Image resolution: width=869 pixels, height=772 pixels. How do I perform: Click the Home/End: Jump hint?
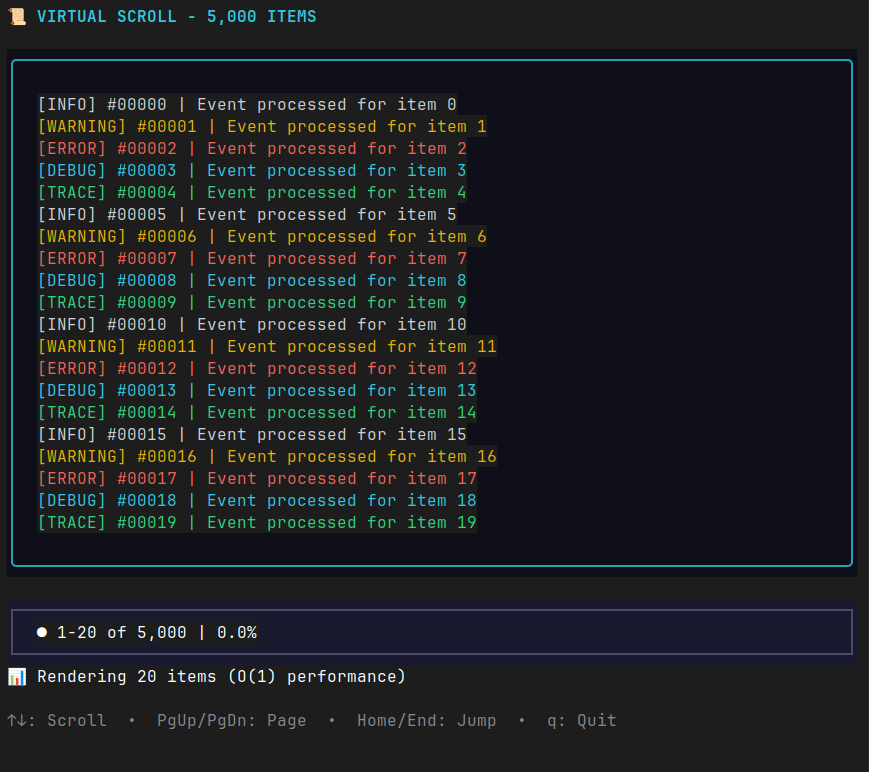[427, 720]
